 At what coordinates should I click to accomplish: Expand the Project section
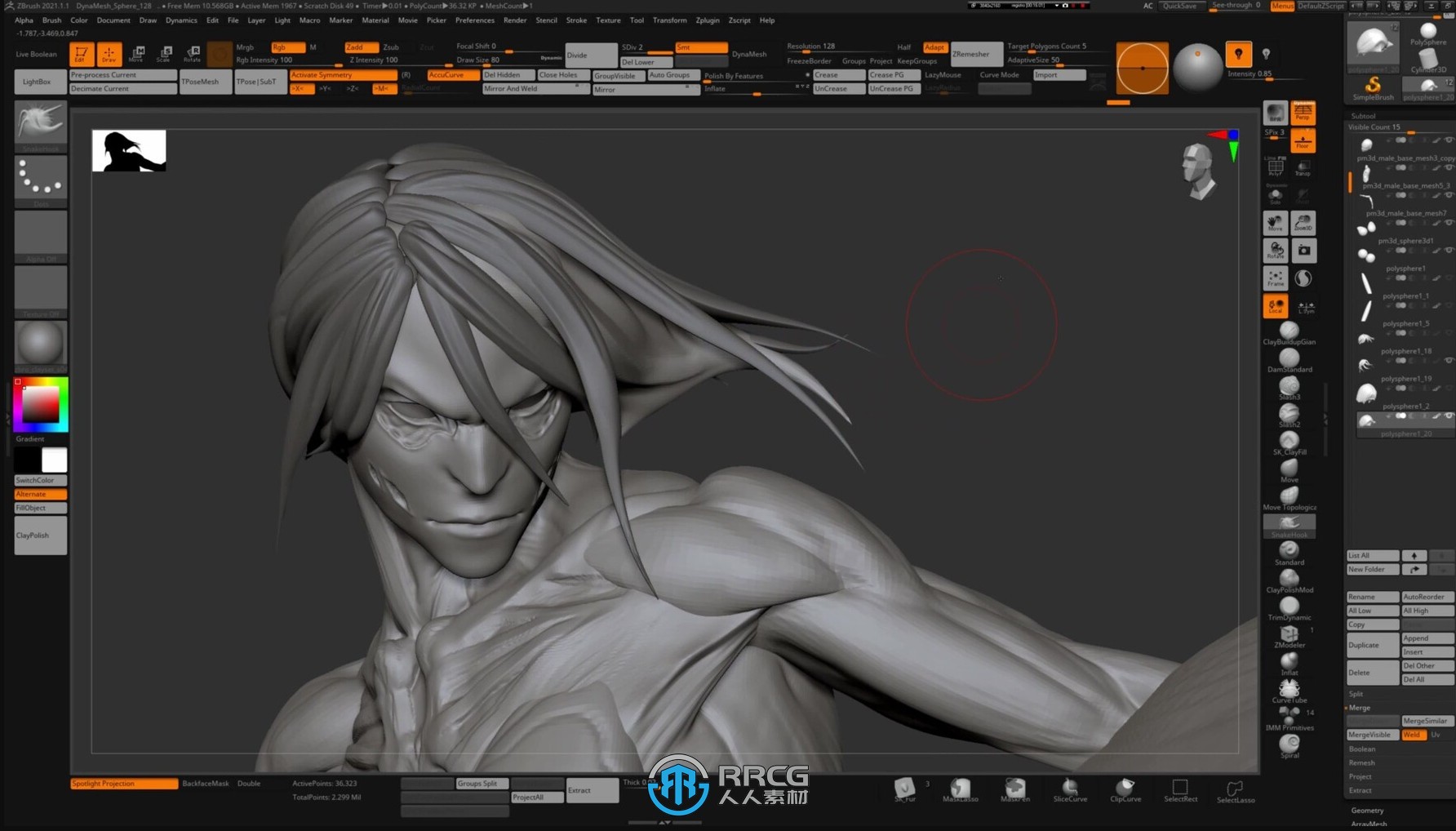(1361, 776)
